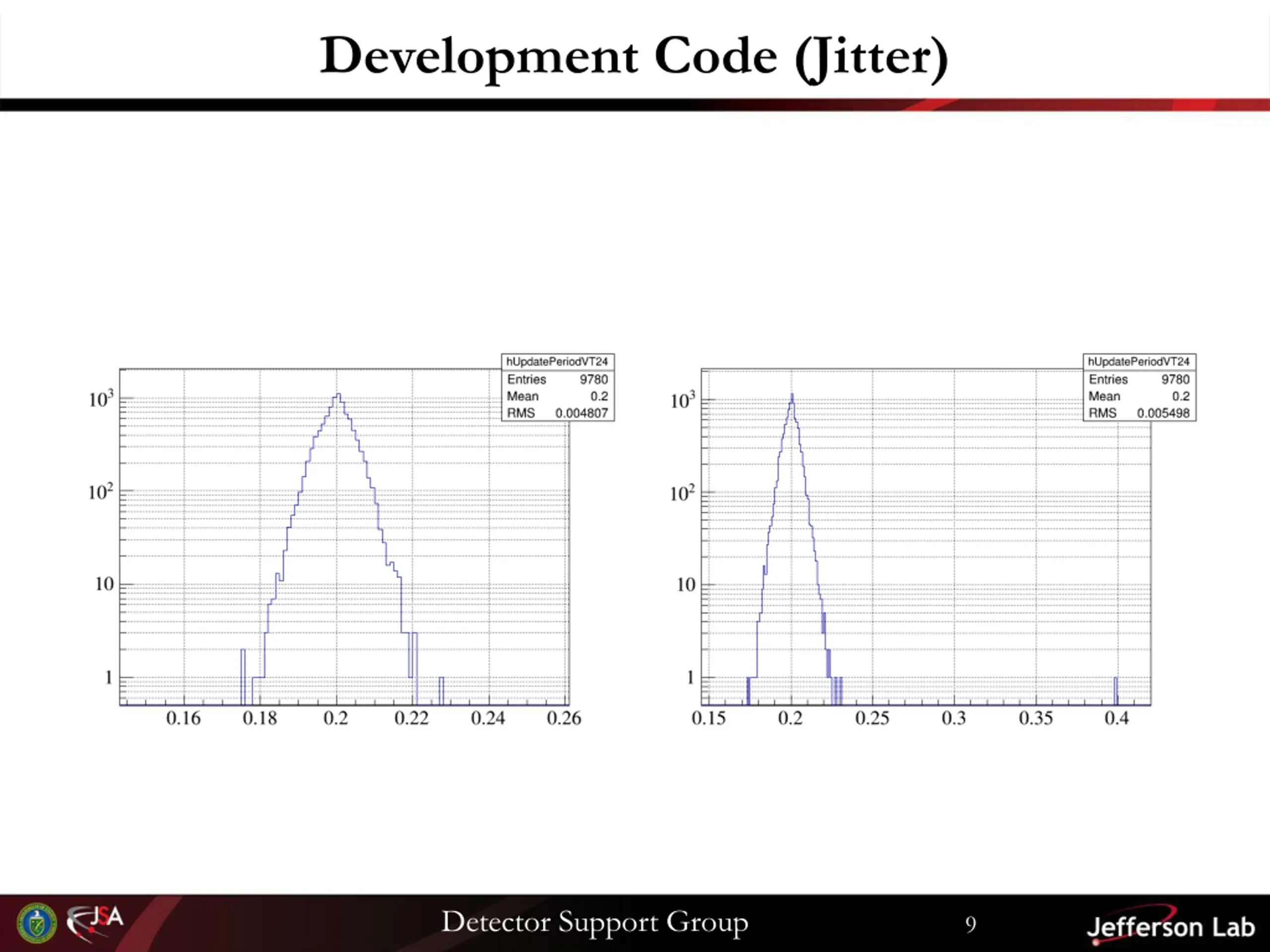
Task: Click the left histogram plot
Action: point(344,536)
